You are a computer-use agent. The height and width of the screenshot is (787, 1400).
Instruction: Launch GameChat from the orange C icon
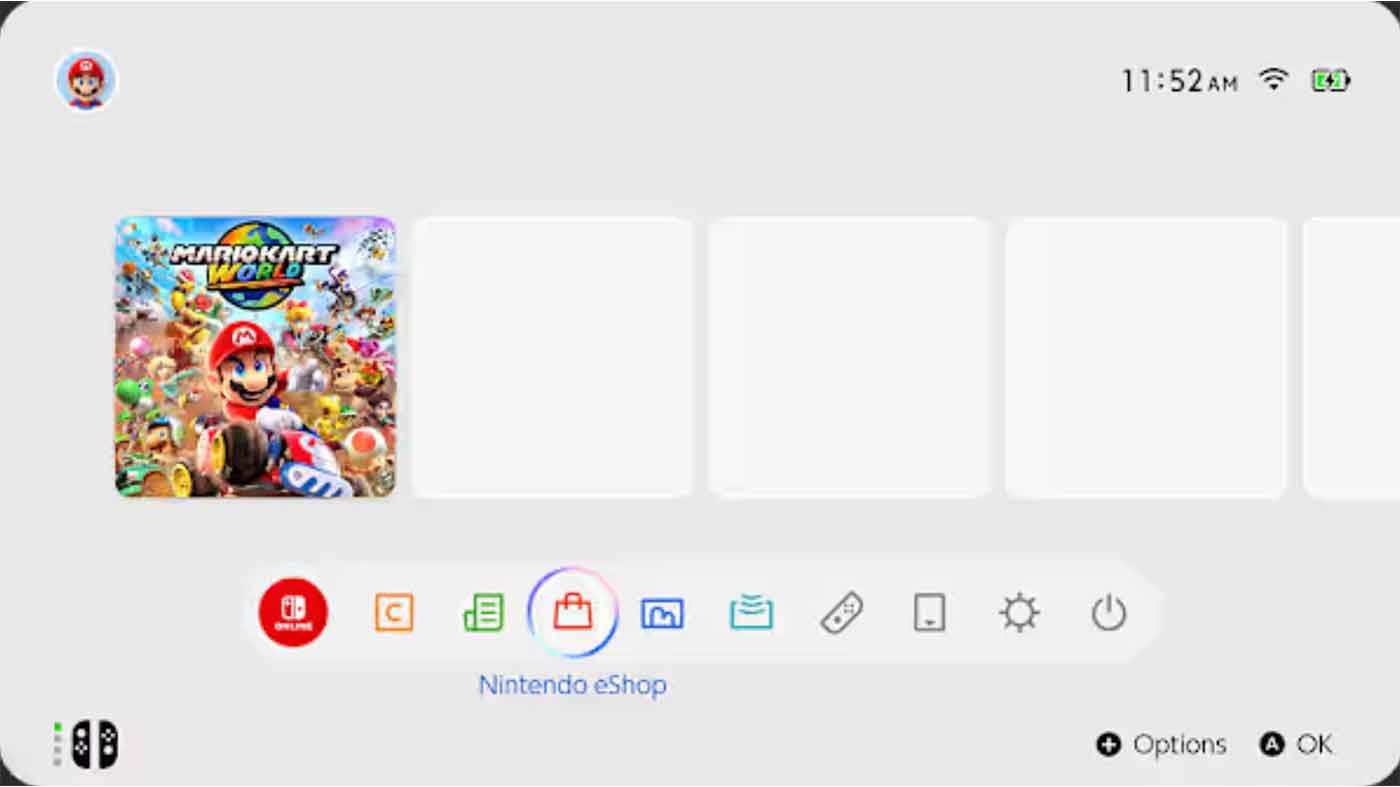393,612
